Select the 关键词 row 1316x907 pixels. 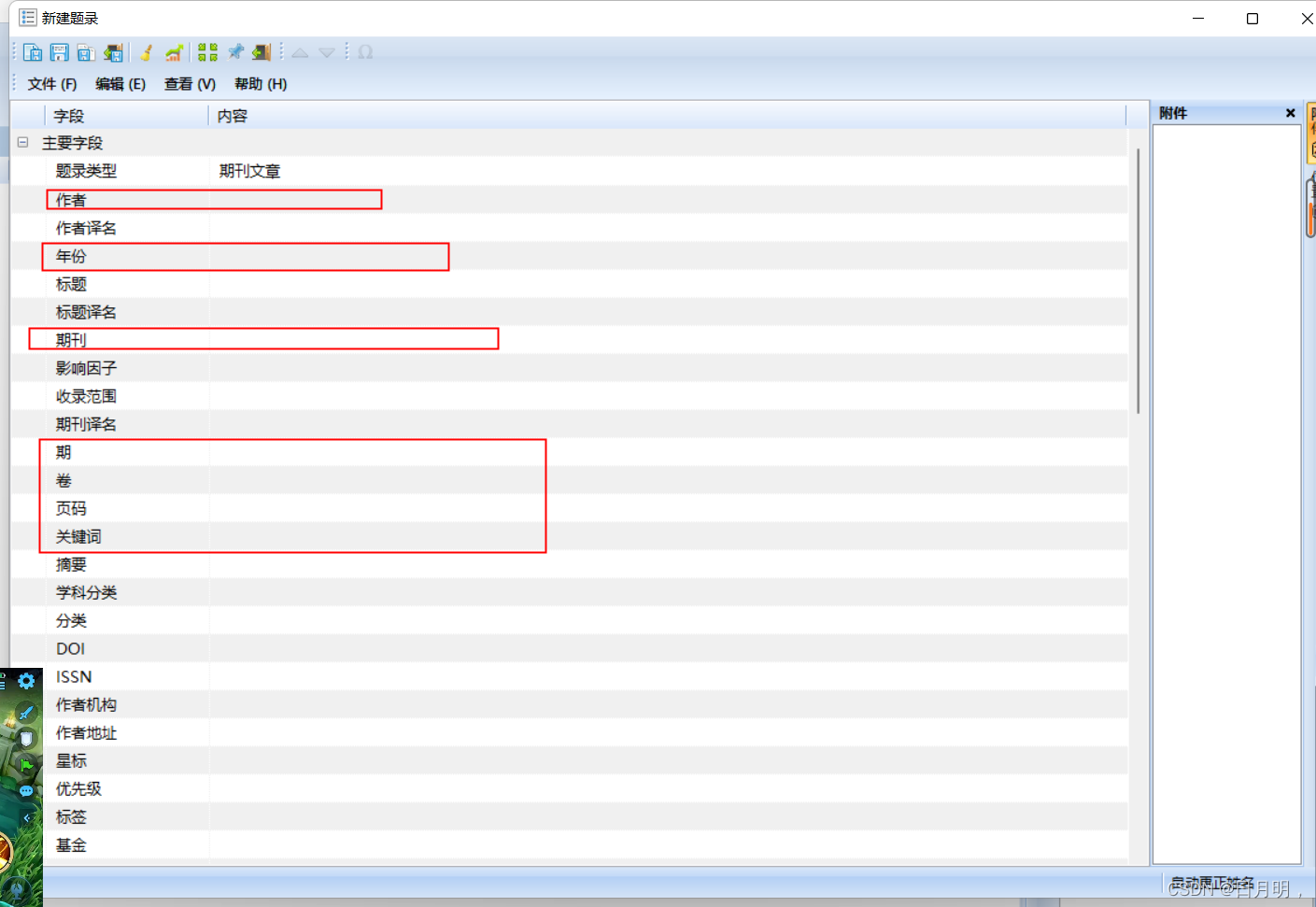pos(569,536)
